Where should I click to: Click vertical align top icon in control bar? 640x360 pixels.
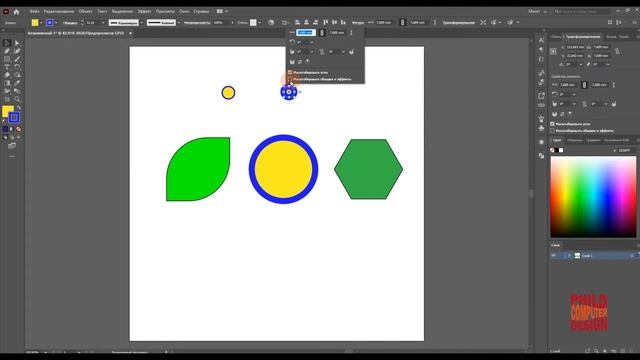[326, 22]
